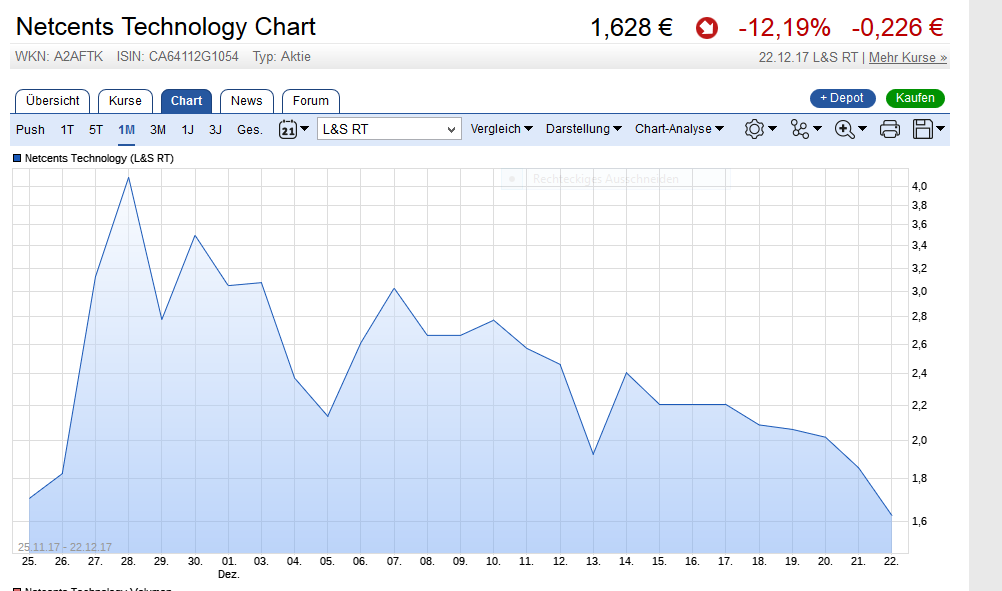Viewport: 1002px width, 591px height.
Task: Click the -0,226 € absolute change
Action: (x=897, y=28)
